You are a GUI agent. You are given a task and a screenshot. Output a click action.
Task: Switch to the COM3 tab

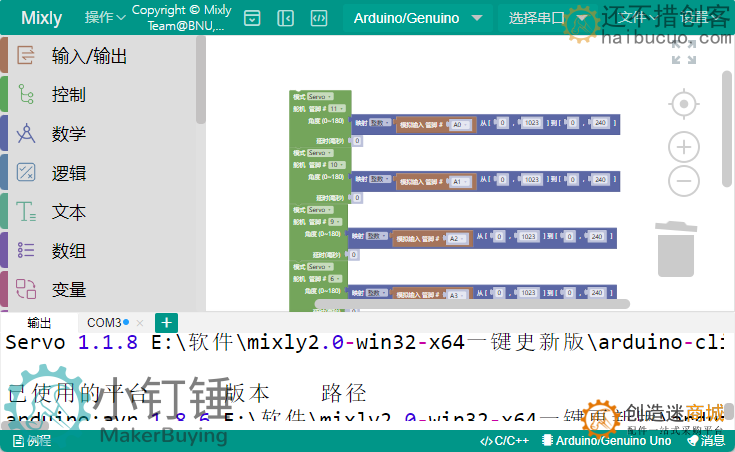coord(104,323)
